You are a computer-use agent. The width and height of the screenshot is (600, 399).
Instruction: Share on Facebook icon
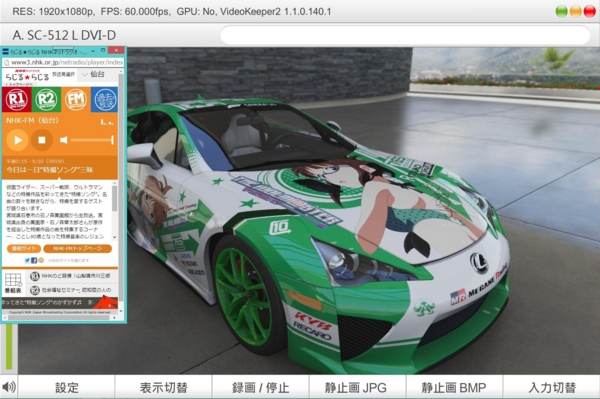34,261
